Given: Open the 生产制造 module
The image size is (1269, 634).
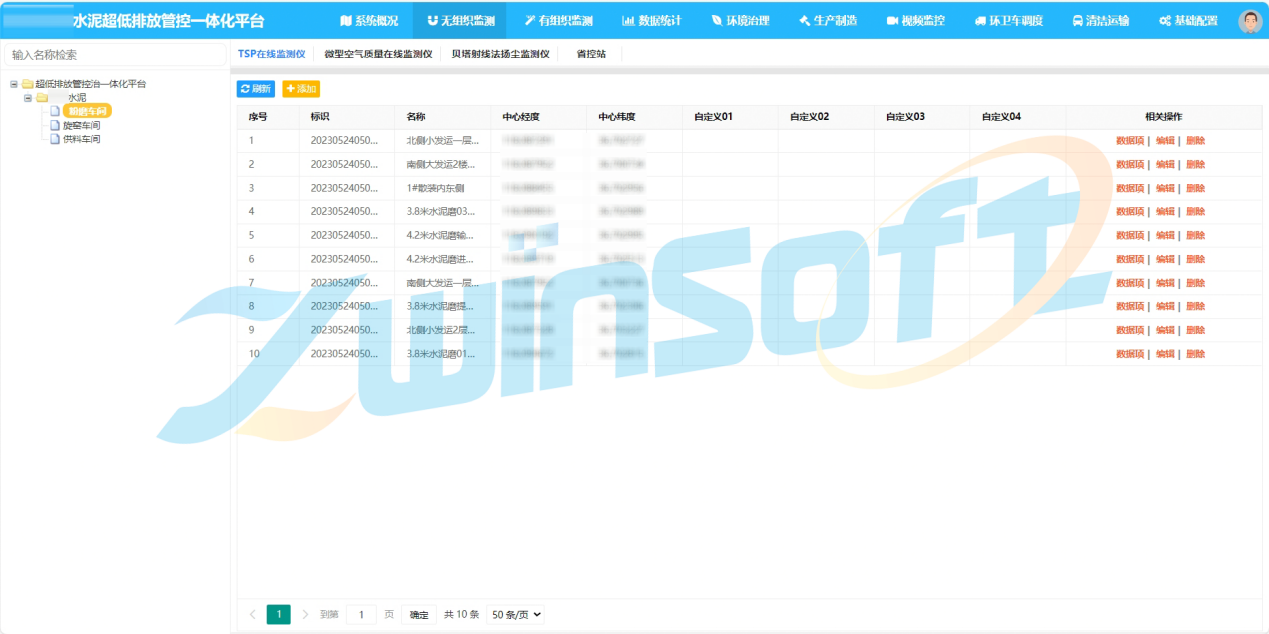Looking at the screenshot, I should point(828,20).
